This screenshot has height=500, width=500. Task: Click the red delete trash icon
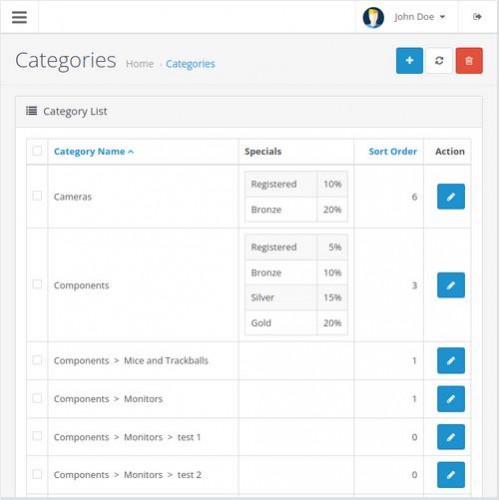coord(469,61)
